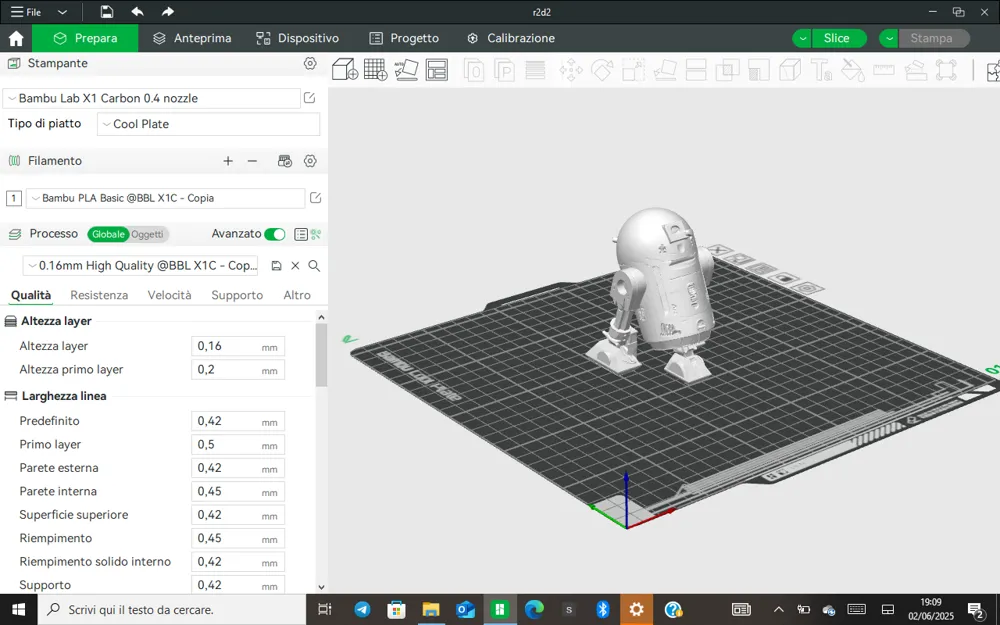Open the File menu
The image size is (1000, 625).
coord(26,11)
